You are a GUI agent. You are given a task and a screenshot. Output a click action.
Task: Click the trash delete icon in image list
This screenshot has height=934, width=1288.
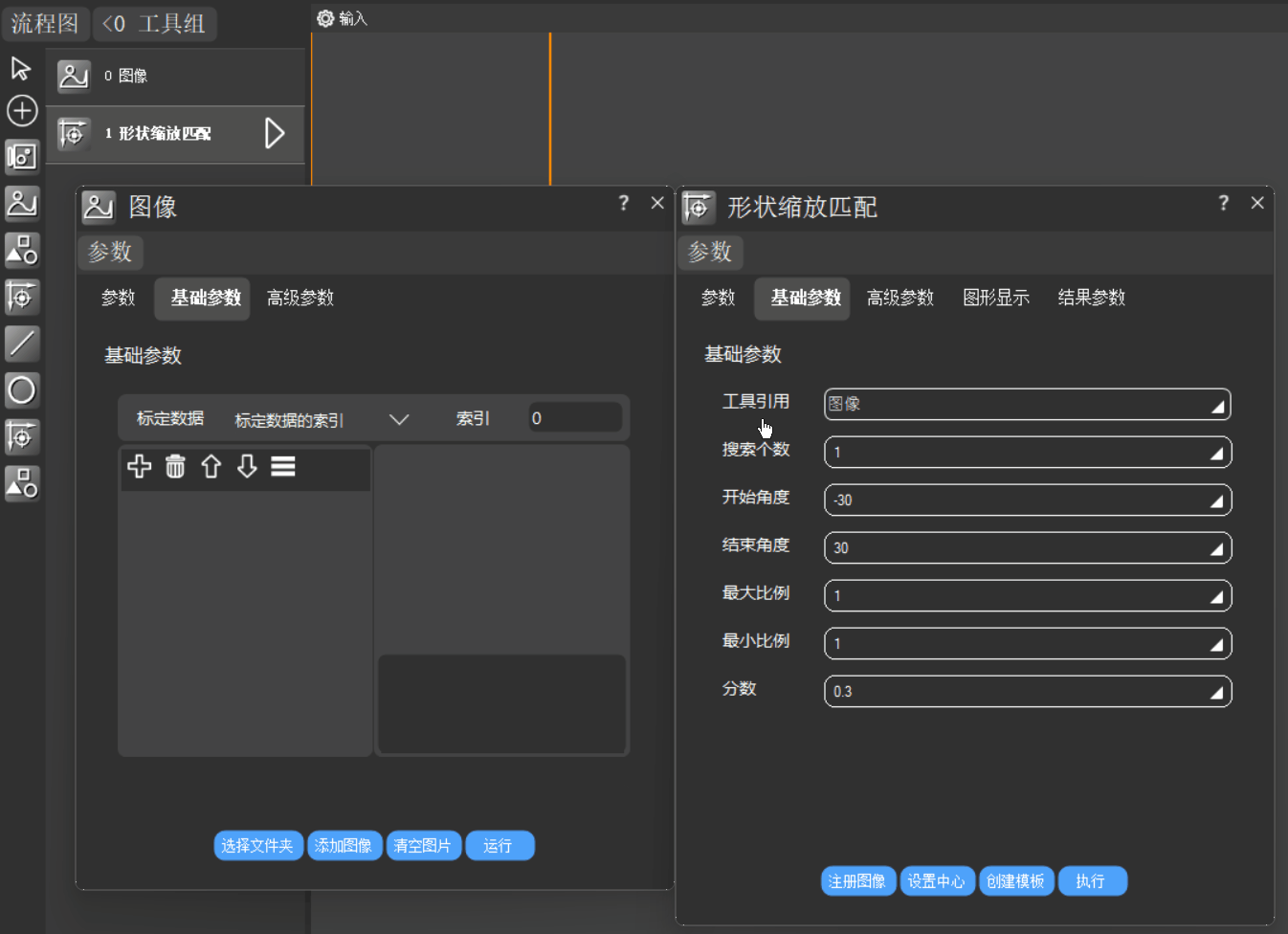click(175, 466)
